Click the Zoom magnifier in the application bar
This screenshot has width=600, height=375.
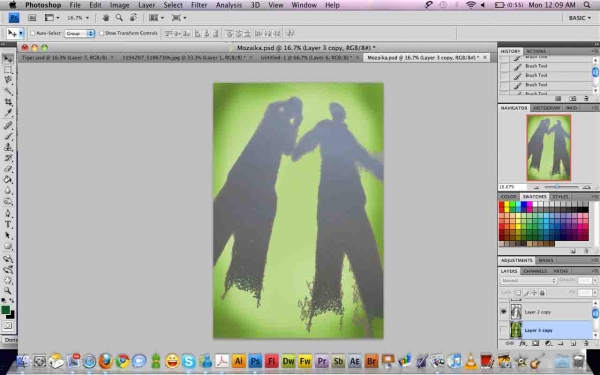(x=119, y=18)
